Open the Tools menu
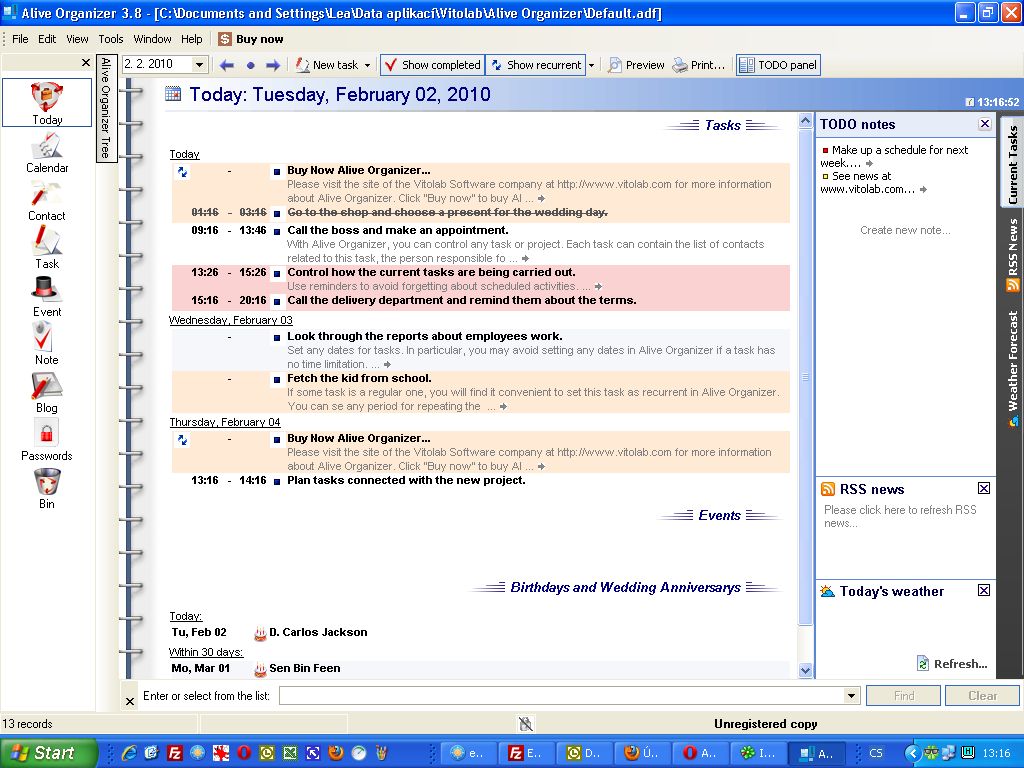This screenshot has width=1024, height=768. (111, 39)
